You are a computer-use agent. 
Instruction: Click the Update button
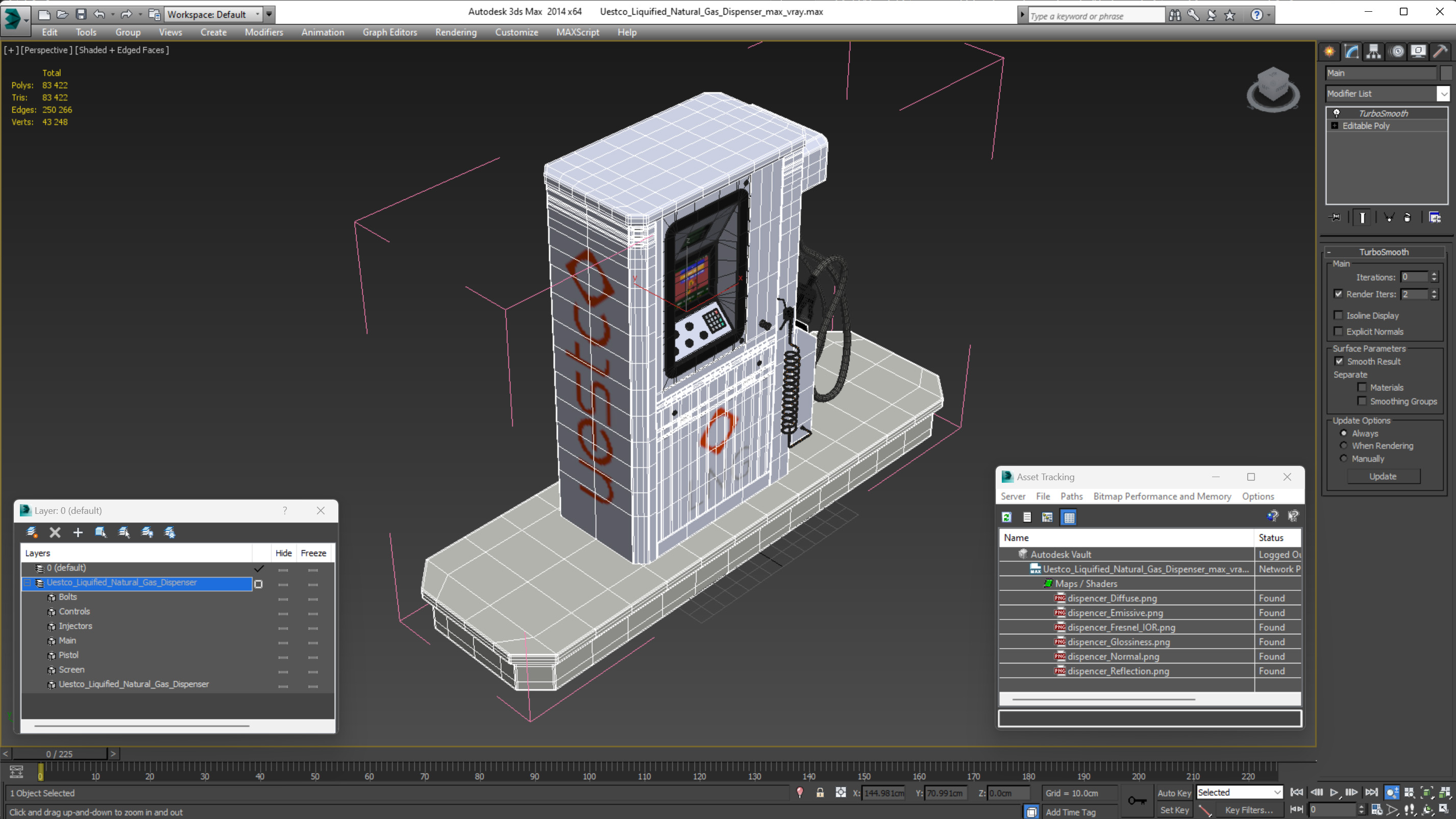click(1383, 477)
